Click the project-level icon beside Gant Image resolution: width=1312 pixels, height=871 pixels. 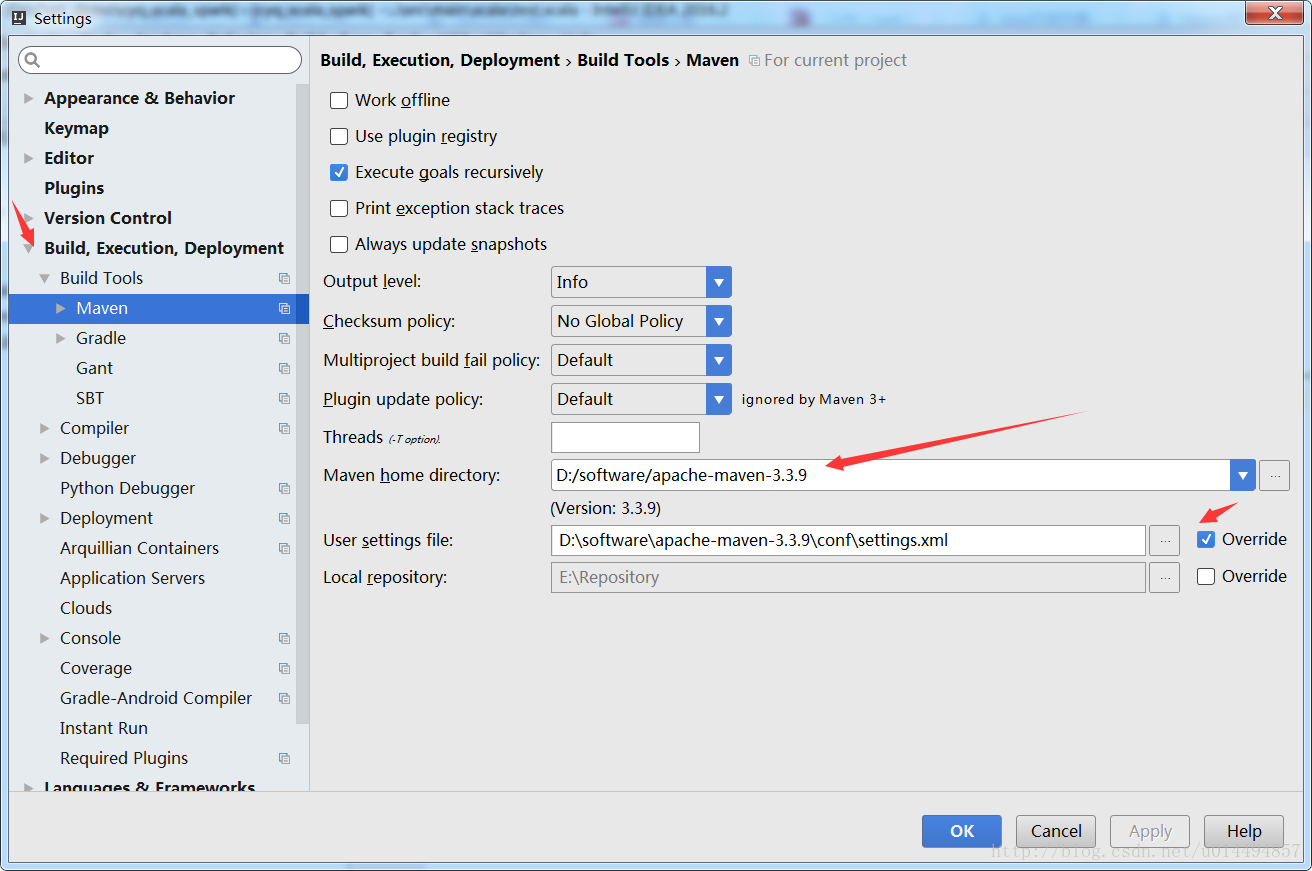coord(284,368)
